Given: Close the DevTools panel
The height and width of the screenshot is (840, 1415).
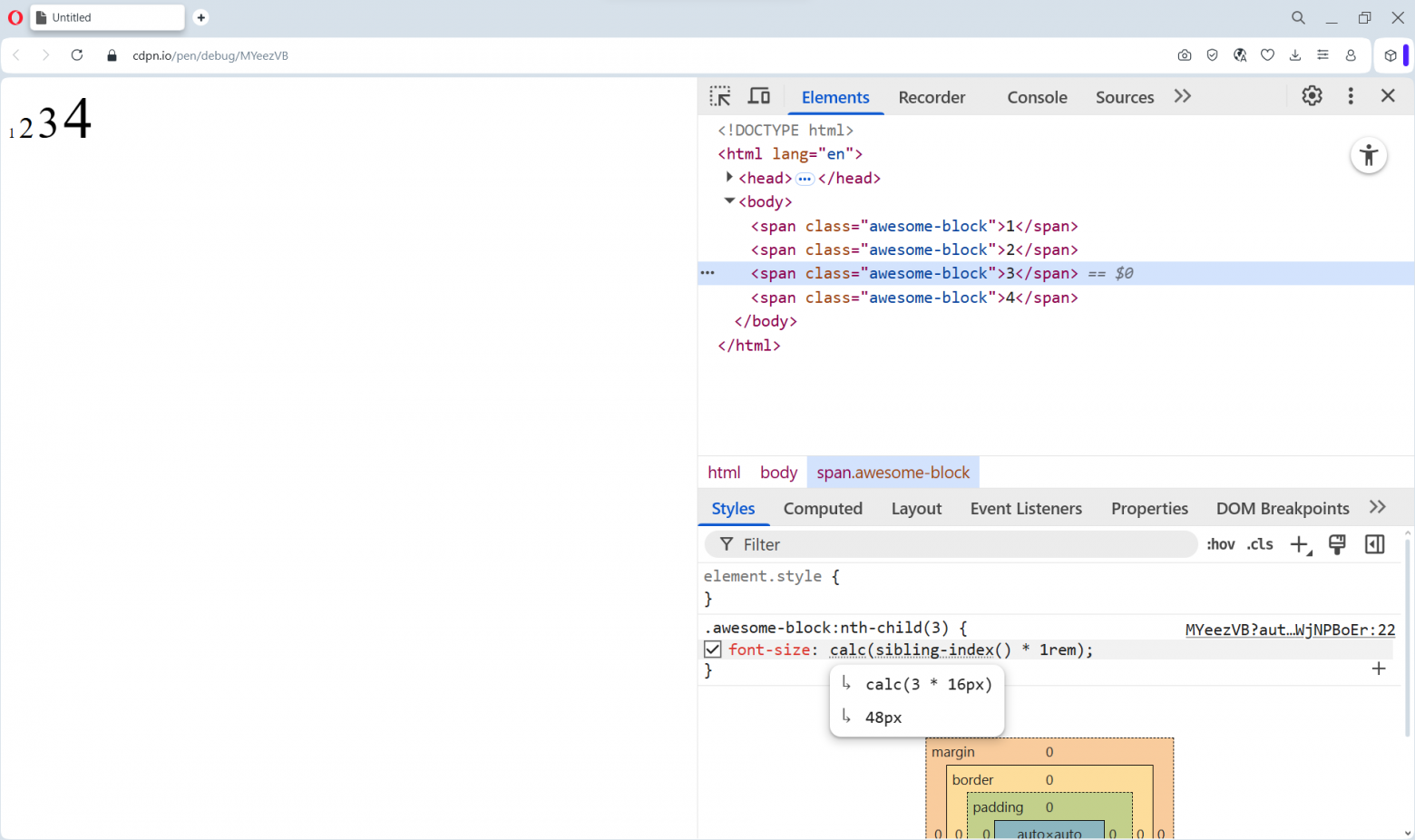Looking at the screenshot, I should [x=1388, y=96].
